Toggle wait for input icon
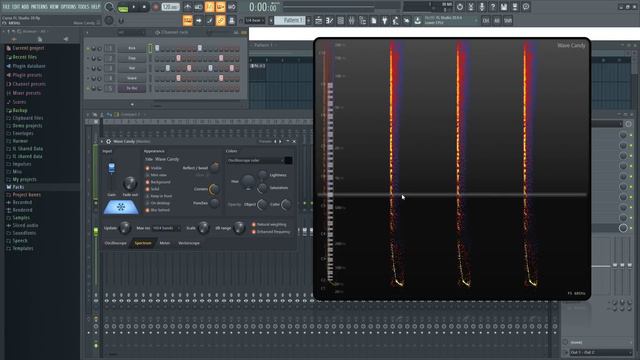This screenshot has height=360, width=640. (x=198, y=7)
